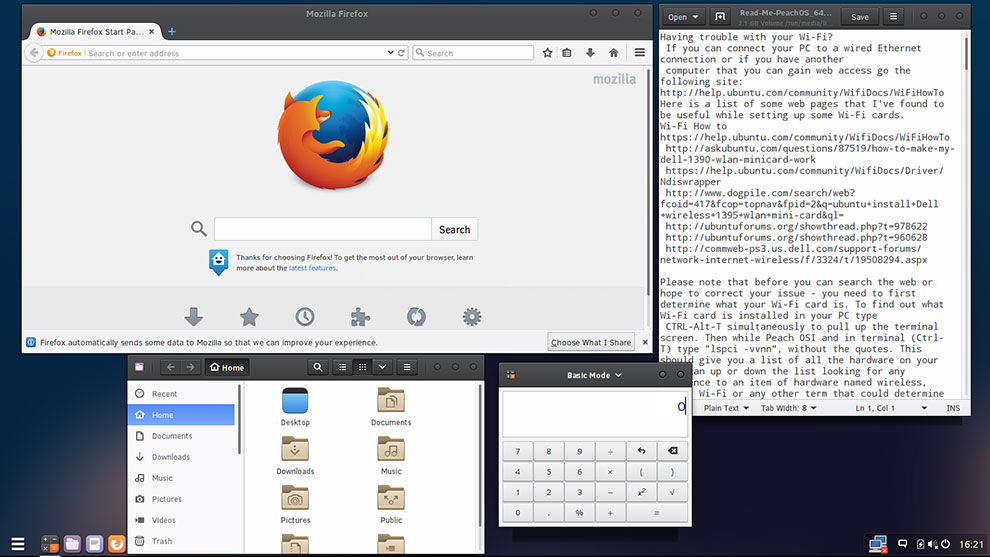Screen dimensions: 990x557
Task: Save the Read-Me-PeachOS document
Action: (860, 17)
